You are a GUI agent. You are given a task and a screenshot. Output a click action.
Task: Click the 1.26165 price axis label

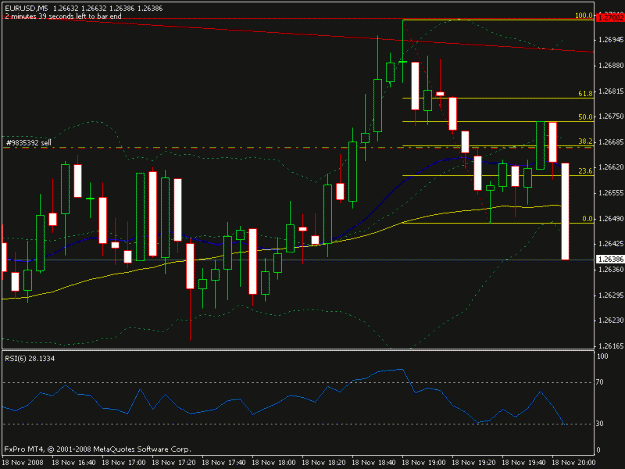coord(611,346)
